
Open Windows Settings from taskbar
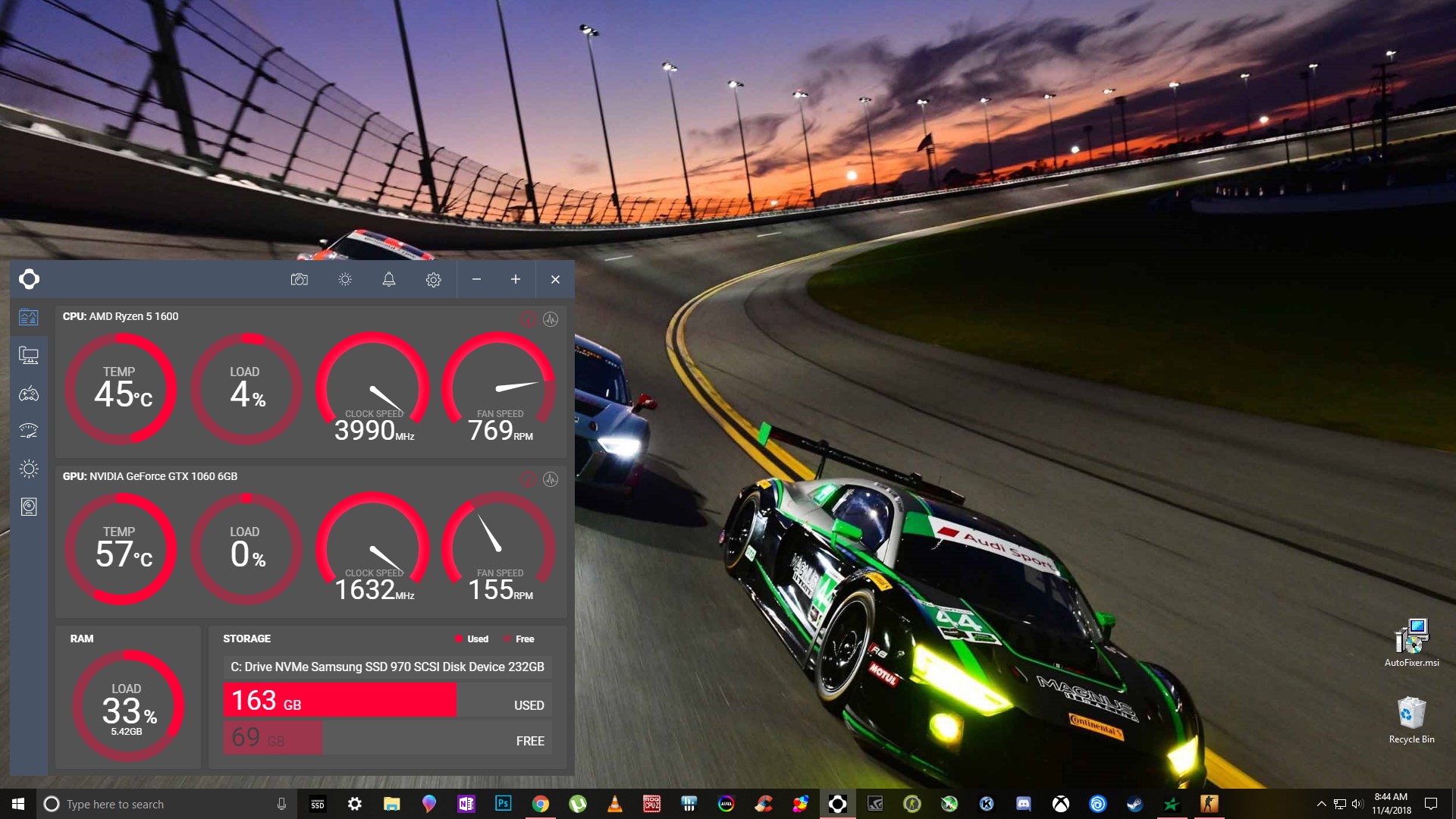tap(355, 804)
